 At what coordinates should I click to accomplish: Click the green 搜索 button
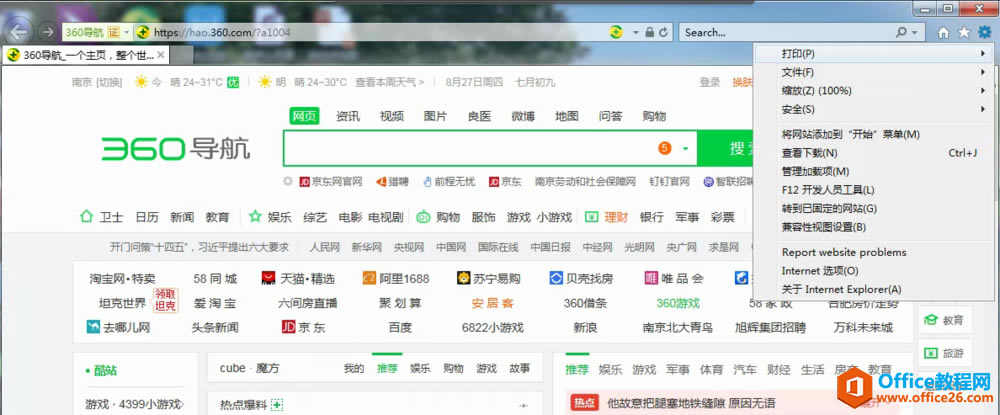[726, 149]
